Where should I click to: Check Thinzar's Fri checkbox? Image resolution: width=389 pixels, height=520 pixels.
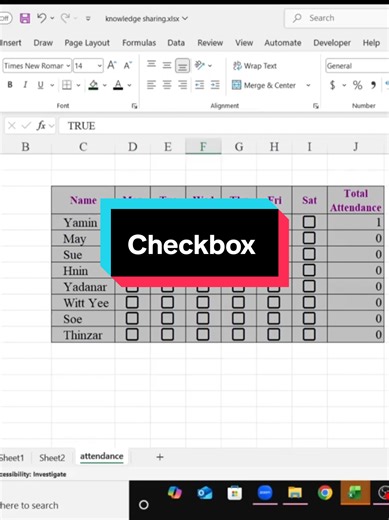(274, 334)
